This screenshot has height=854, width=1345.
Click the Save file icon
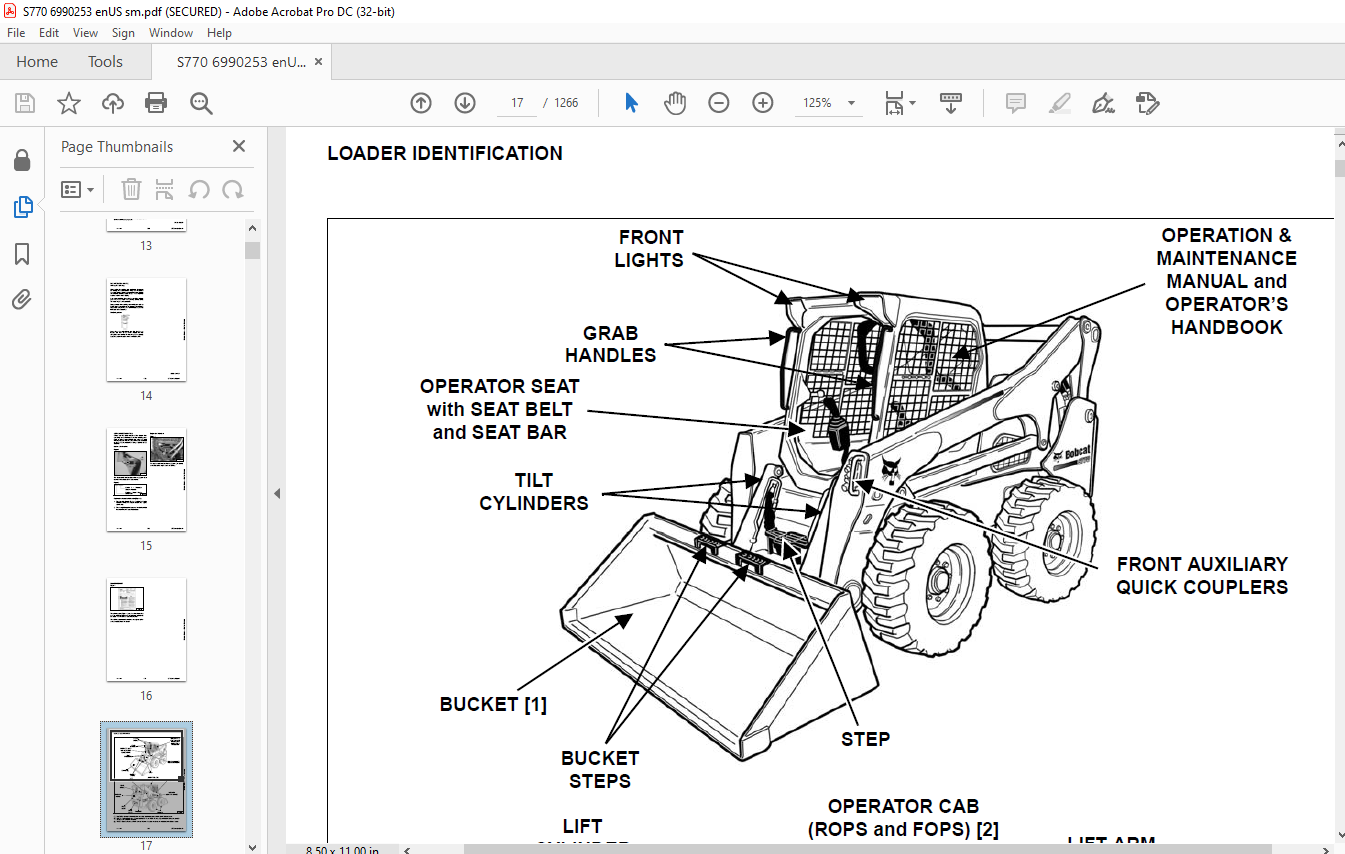pos(25,103)
